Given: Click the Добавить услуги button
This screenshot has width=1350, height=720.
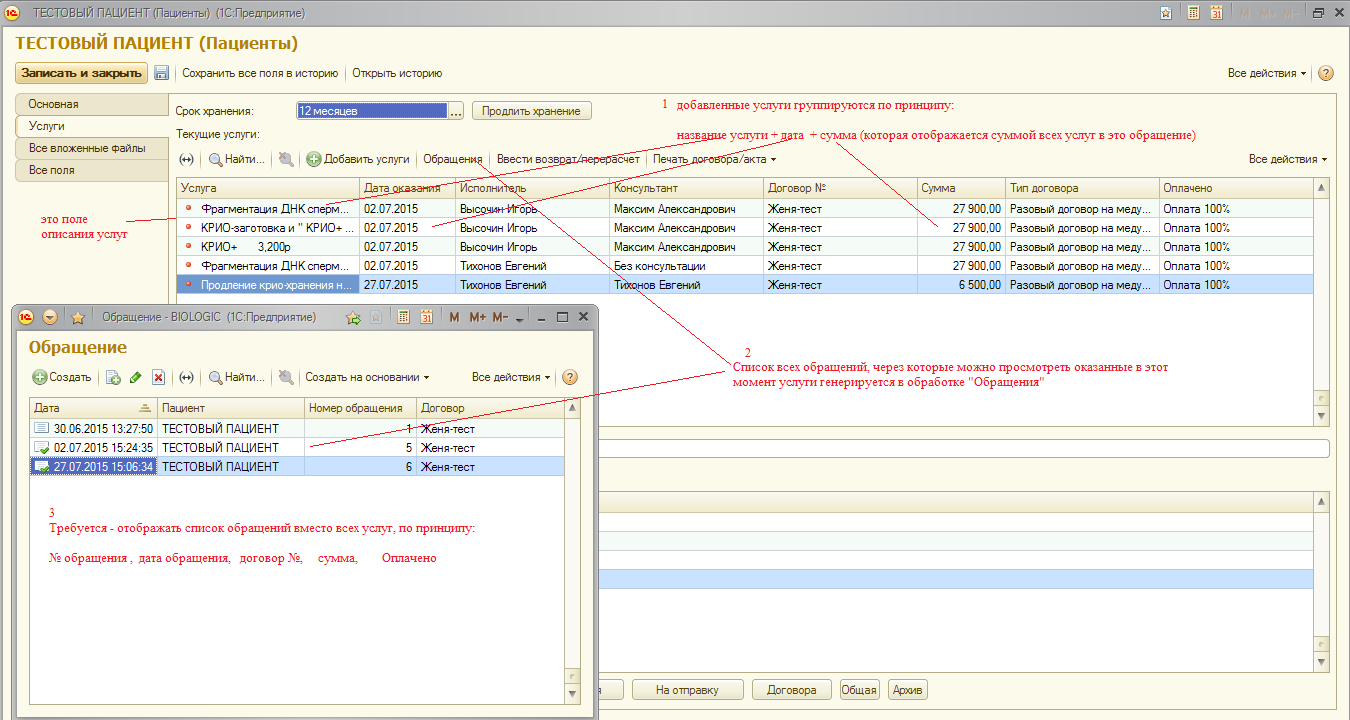Looking at the screenshot, I should tap(358, 159).
